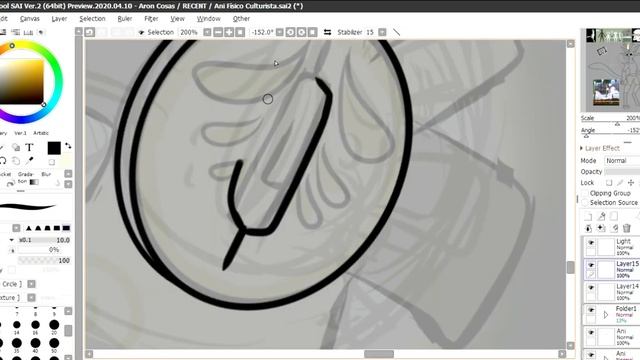Rotate view clockwise
This screenshot has width=640, height=360.
pos(301,32)
